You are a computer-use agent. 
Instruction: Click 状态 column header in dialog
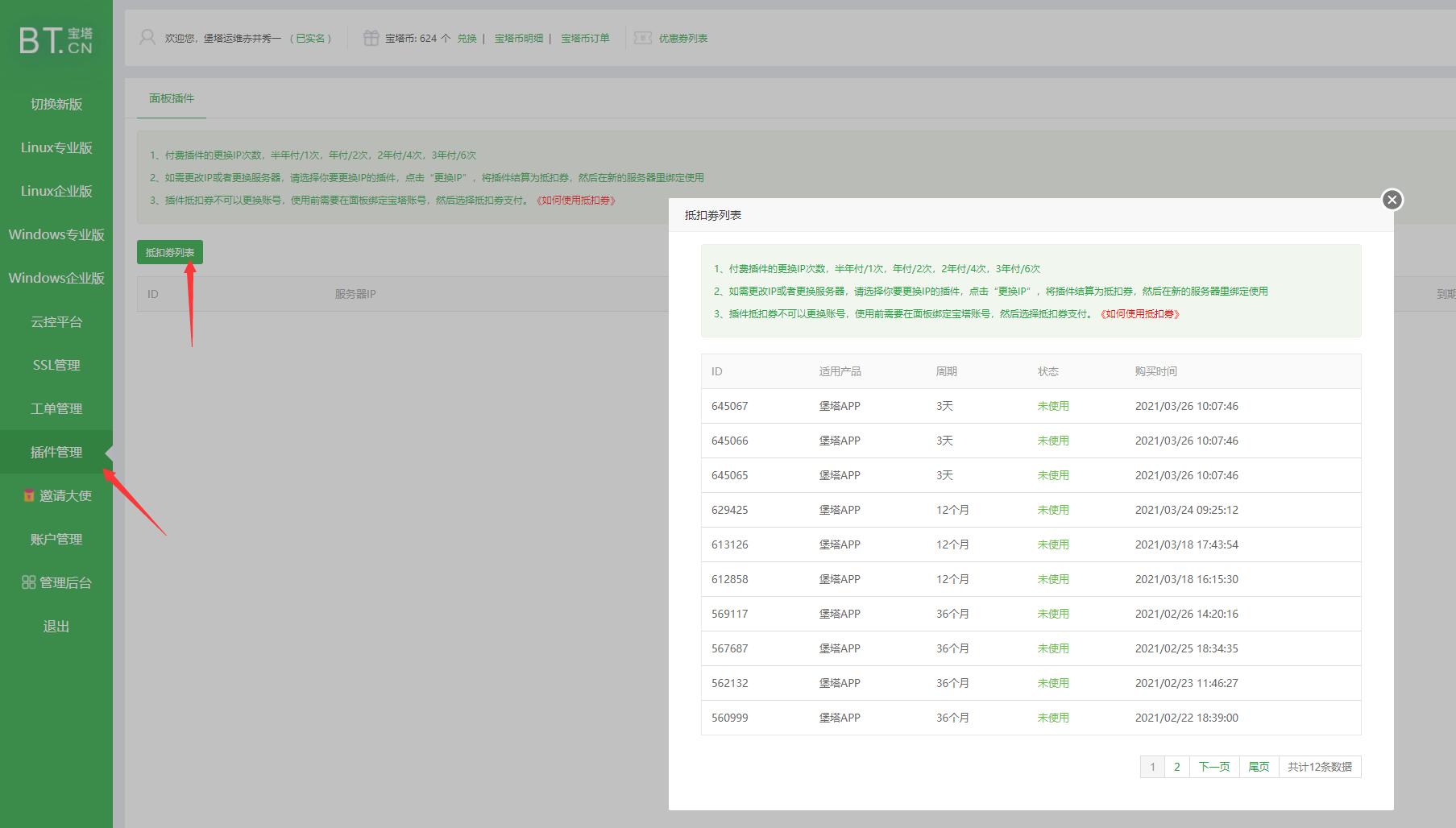click(1048, 371)
